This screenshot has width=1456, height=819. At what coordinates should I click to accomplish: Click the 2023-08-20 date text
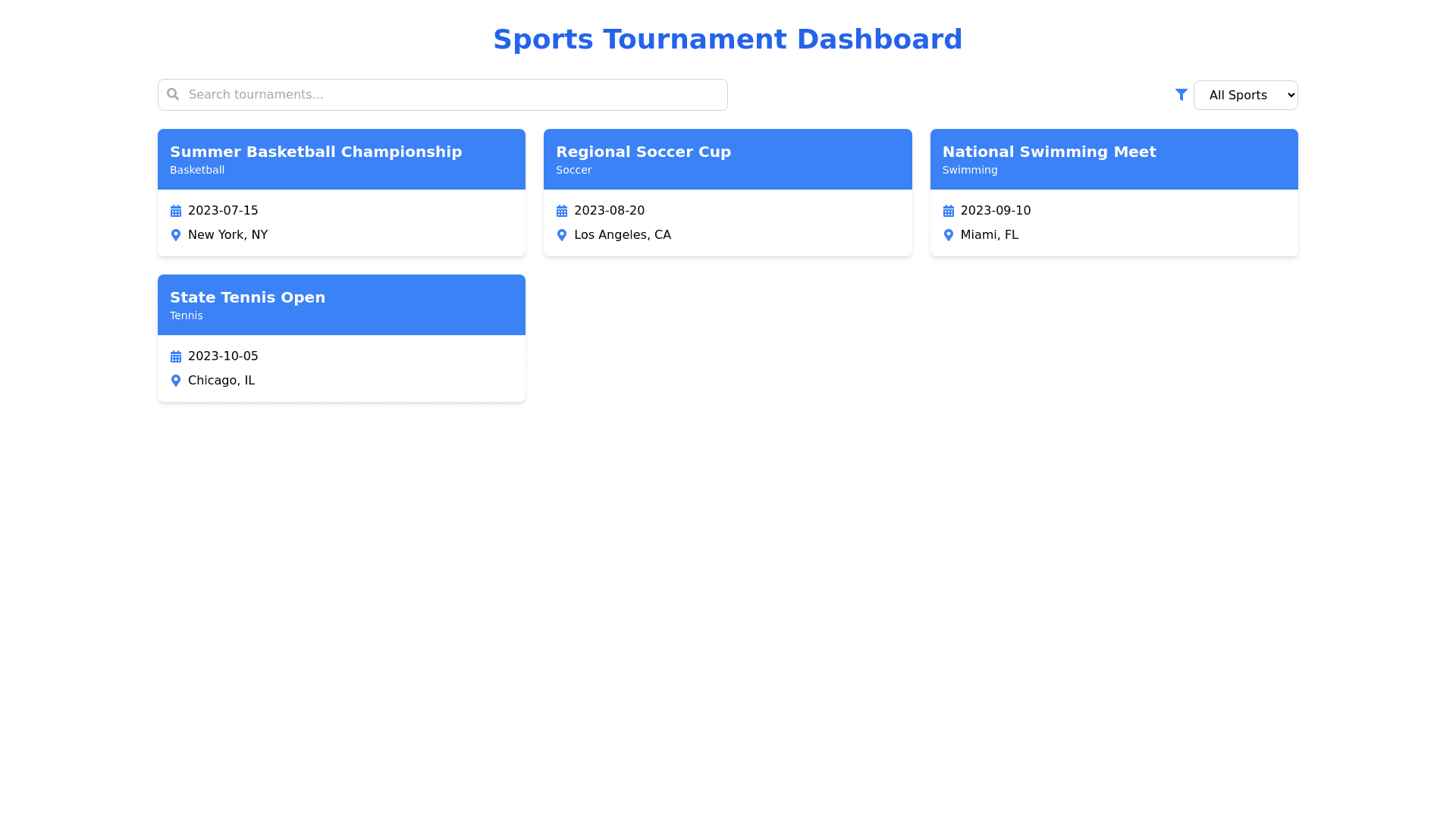609,211
